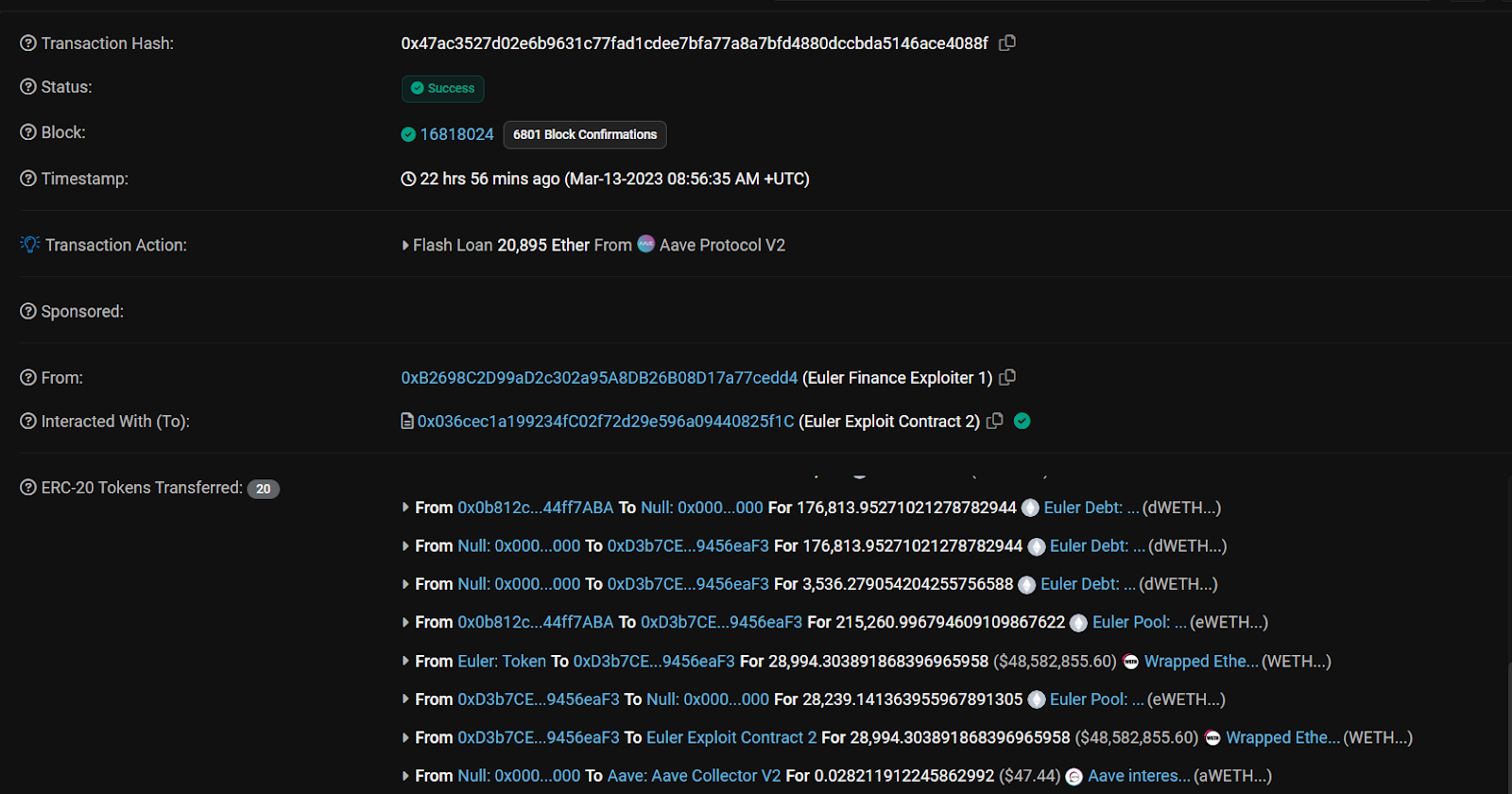Open block 16818024
Viewport: 1512px width, 794px height.
pyautogui.click(x=456, y=134)
